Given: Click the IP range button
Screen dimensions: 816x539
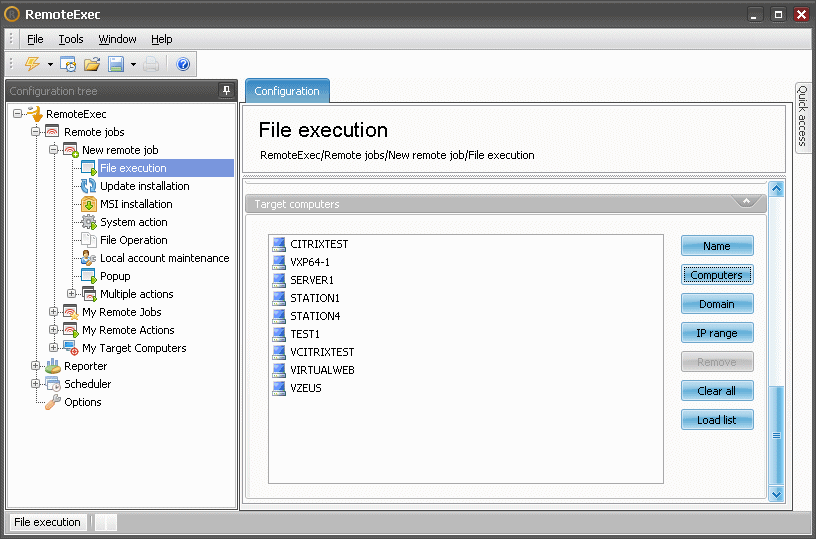Looking at the screenshot, I should click(717, 333).
